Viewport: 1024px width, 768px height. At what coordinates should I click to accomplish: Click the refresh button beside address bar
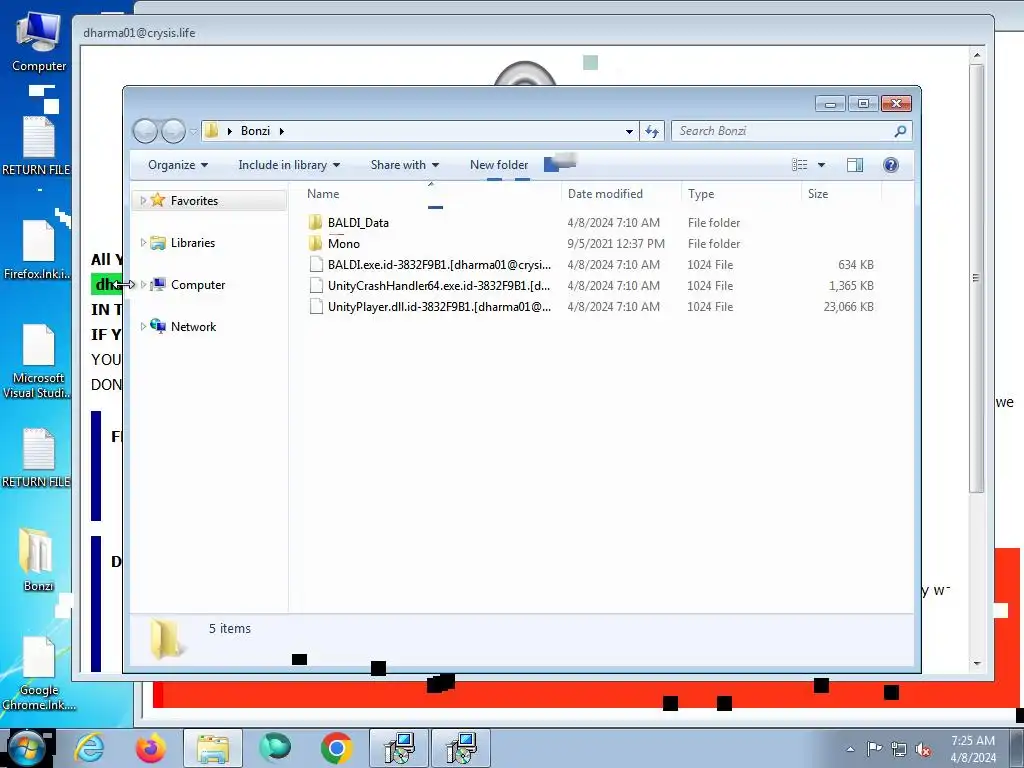[x=652, y=131]
